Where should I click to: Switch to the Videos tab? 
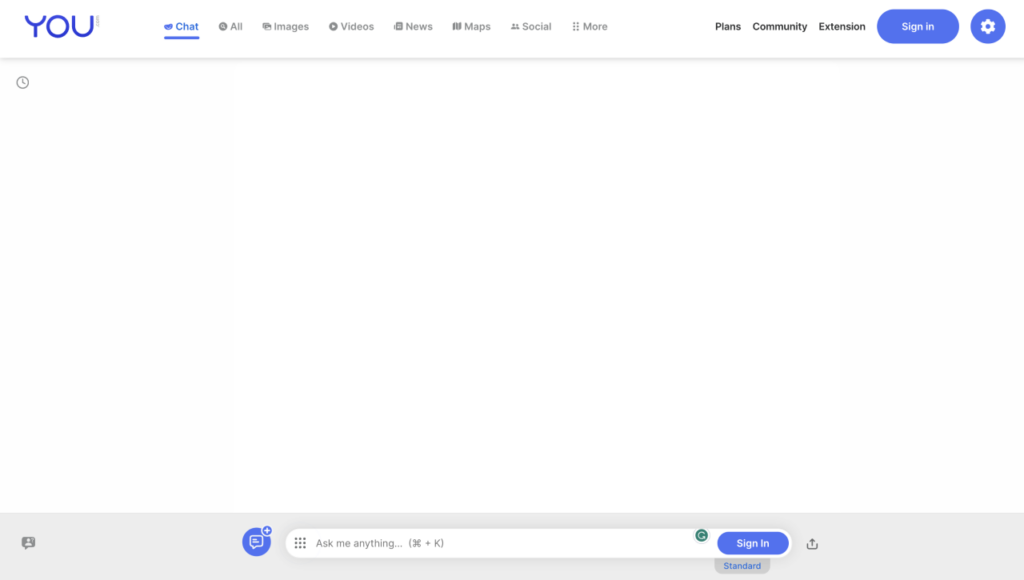(x=351, y=26)
